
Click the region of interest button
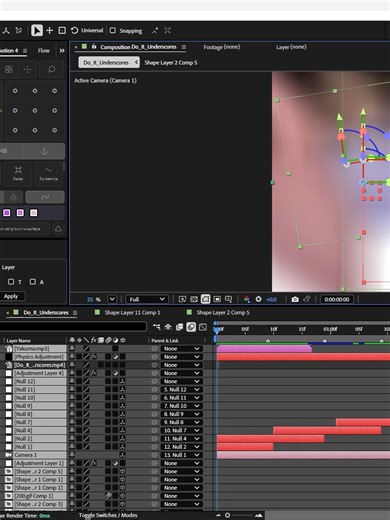point(217,299)
